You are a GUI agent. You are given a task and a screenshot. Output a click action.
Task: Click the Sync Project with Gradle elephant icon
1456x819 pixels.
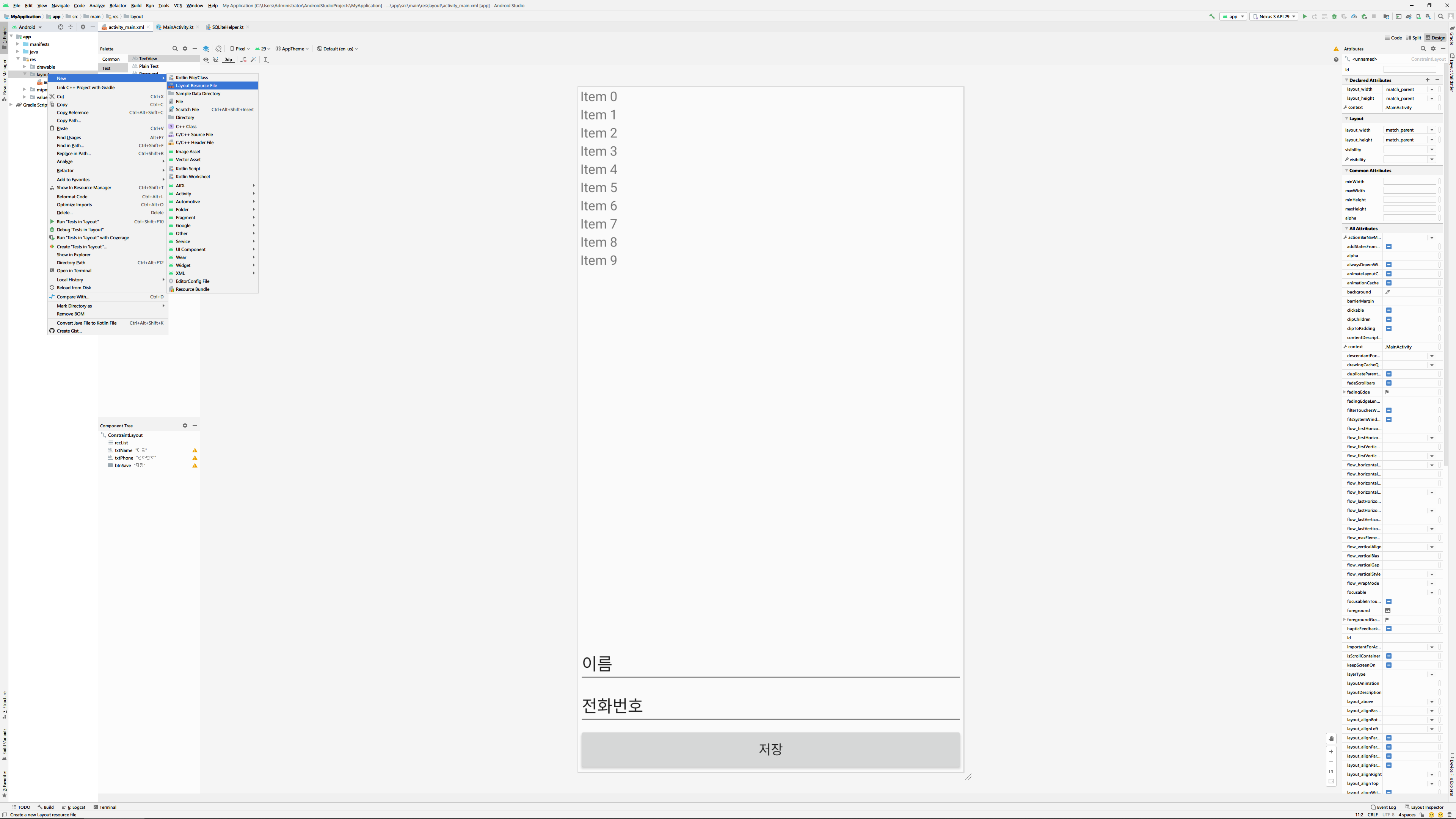click(1409, 16)
